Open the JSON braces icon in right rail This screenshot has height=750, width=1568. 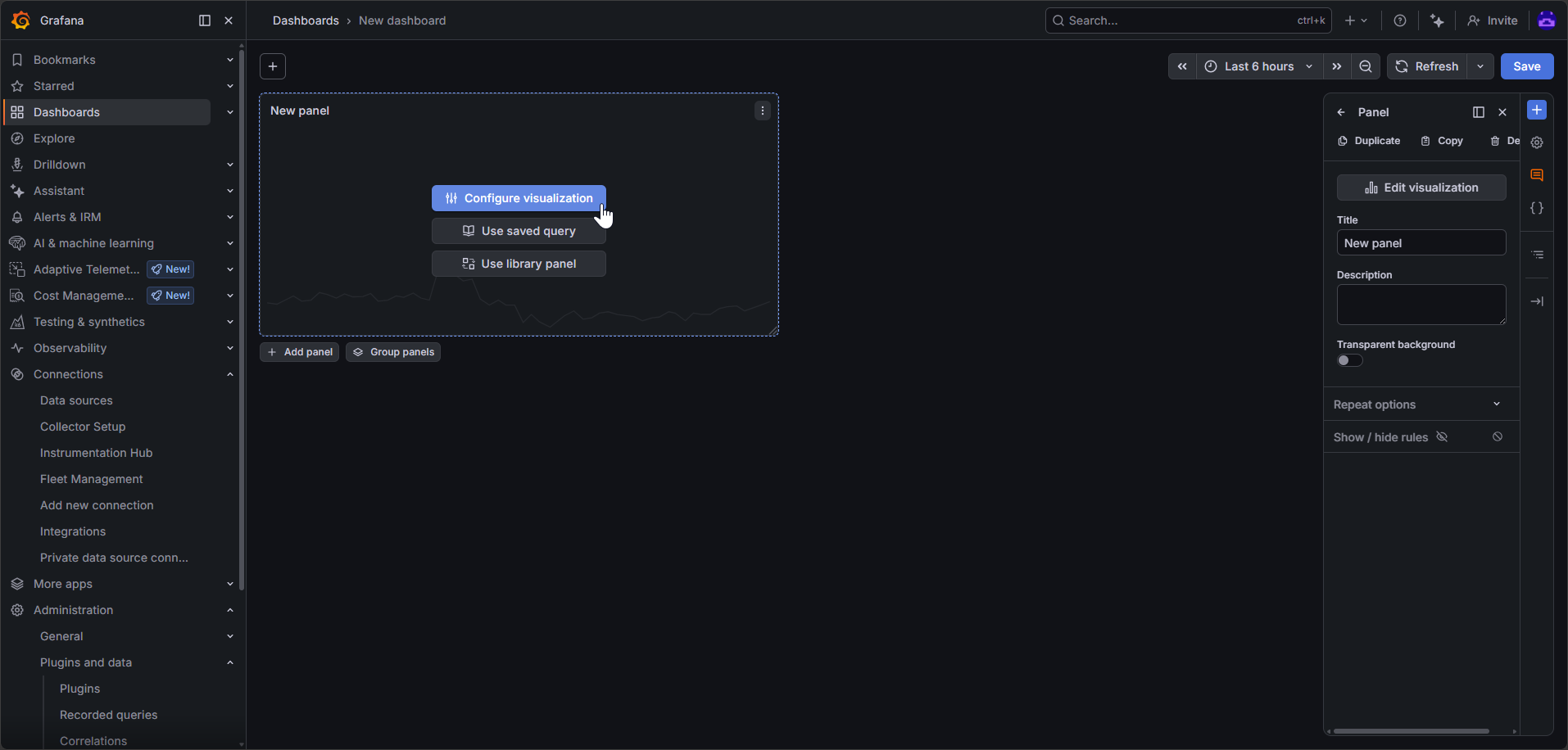(x=1537, y=208)
